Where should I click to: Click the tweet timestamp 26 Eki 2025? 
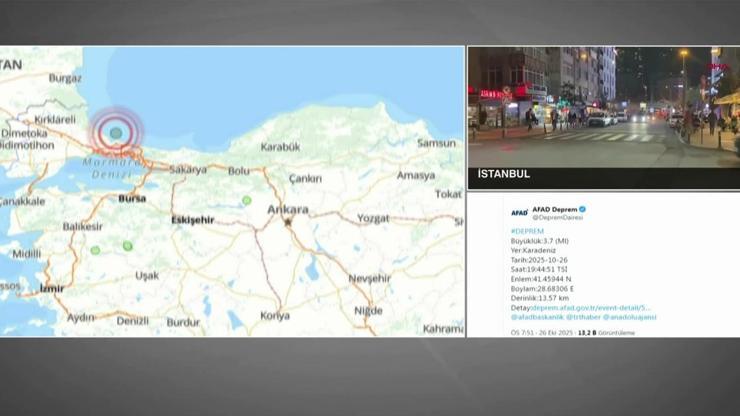(x=541, y=332)
